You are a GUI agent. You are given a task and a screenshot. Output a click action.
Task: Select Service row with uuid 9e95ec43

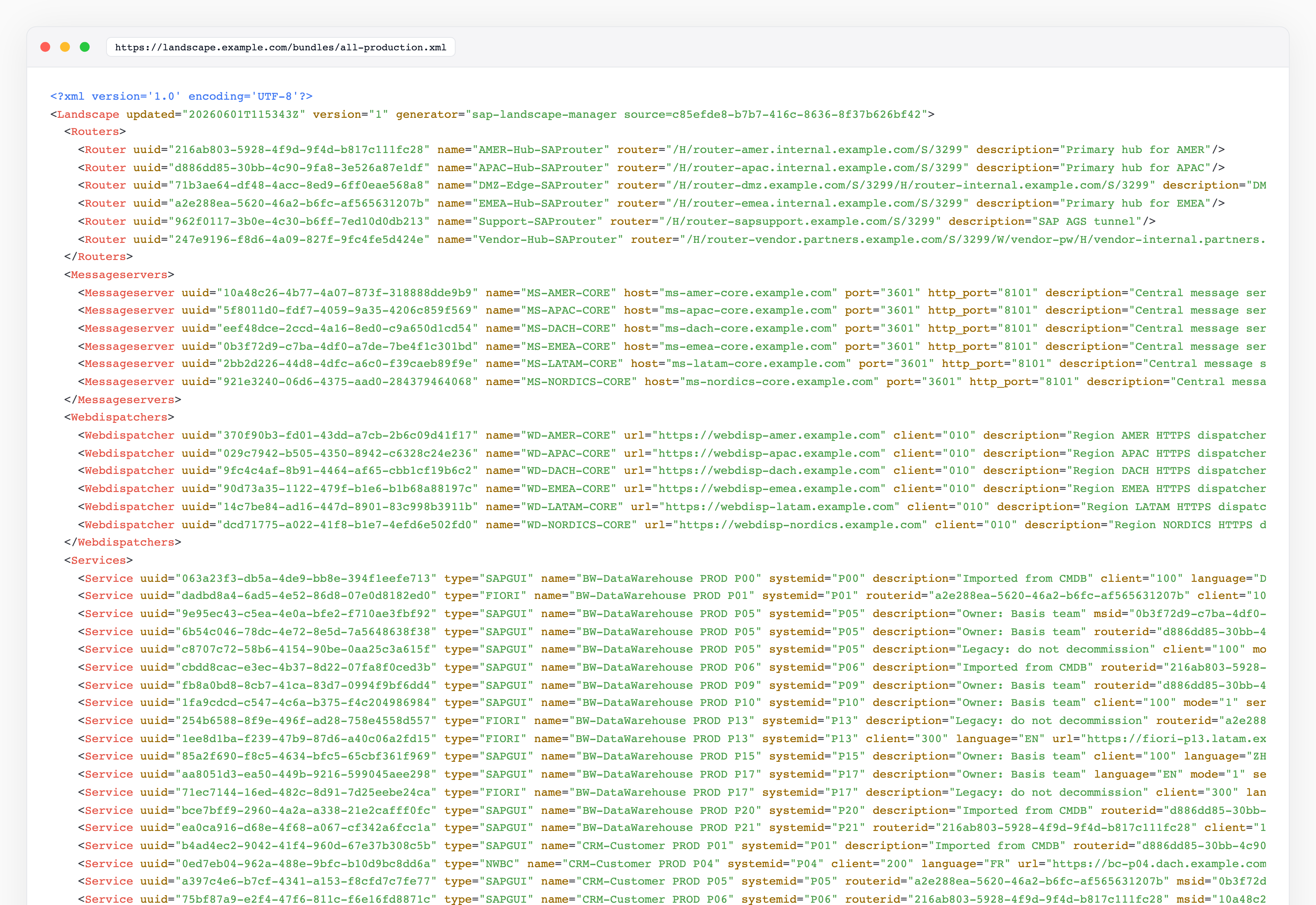click(671, 614)
